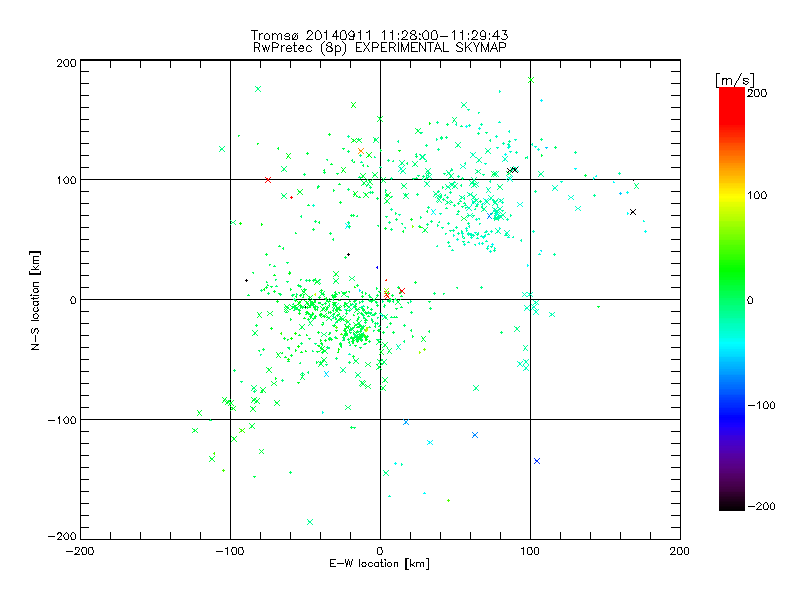Click the colorbar's 100 label
800x600 pixels.
[x=757, y=195]
